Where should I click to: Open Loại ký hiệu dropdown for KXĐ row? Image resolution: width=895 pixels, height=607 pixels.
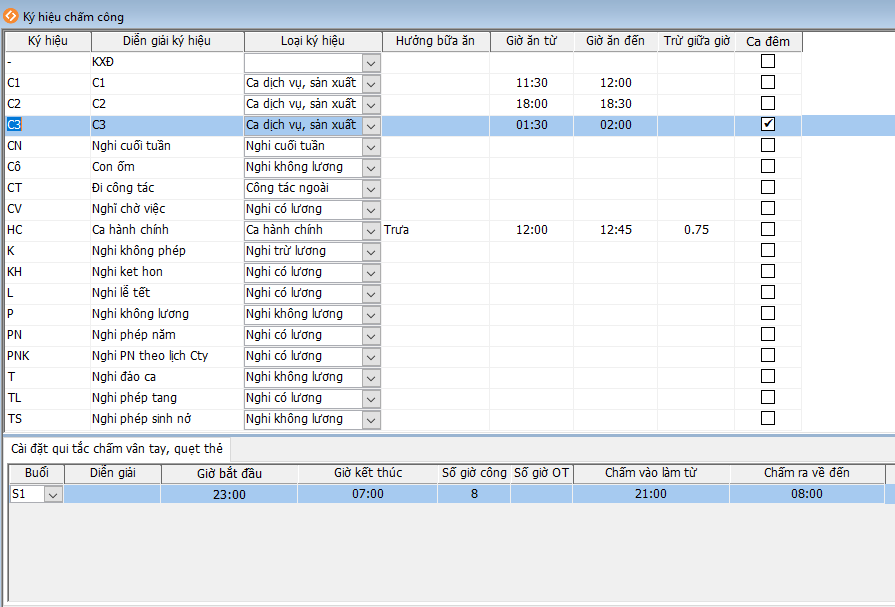click(371, 63)
